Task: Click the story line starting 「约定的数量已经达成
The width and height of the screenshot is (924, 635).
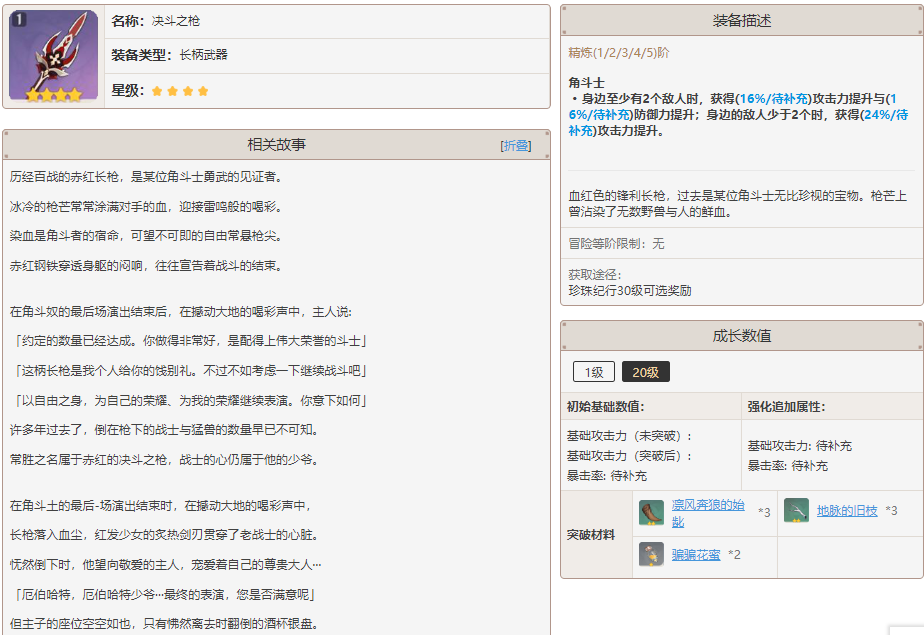Action: coord(190,340)
